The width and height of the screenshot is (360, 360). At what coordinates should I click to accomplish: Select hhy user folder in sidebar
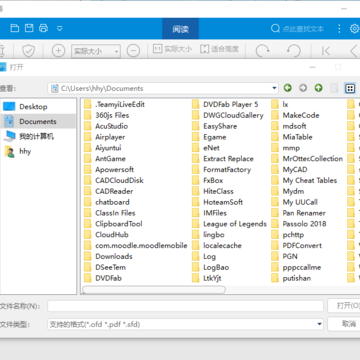tap(38, 151)
